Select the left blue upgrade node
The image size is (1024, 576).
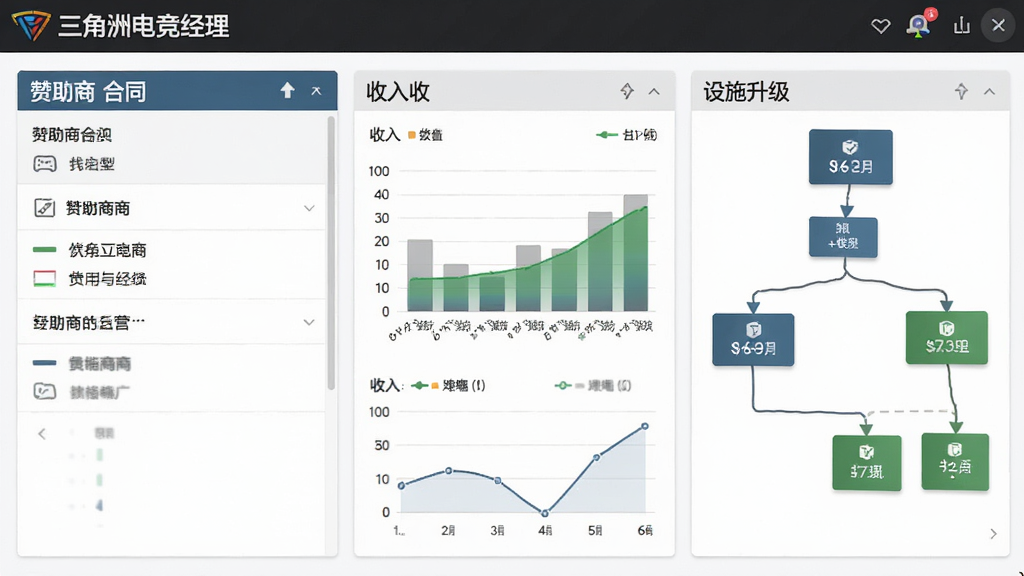click(753, 340)
